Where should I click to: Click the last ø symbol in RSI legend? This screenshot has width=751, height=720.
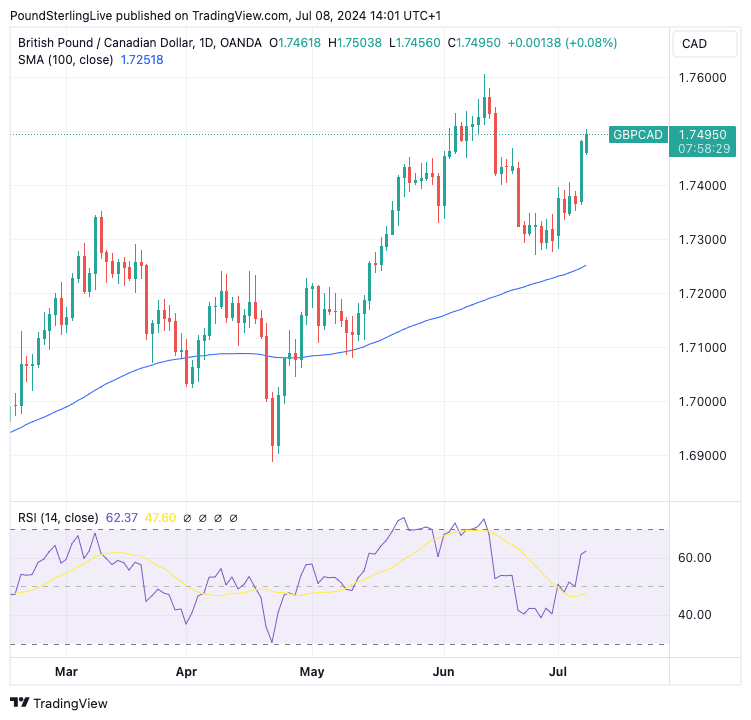pos(234,518)
